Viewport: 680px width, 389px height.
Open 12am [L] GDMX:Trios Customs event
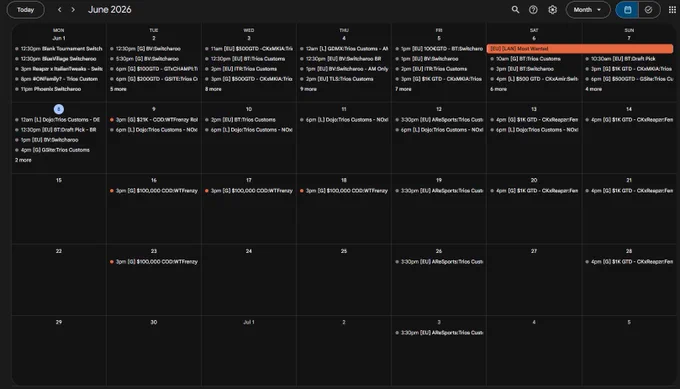tap(344, 49)
